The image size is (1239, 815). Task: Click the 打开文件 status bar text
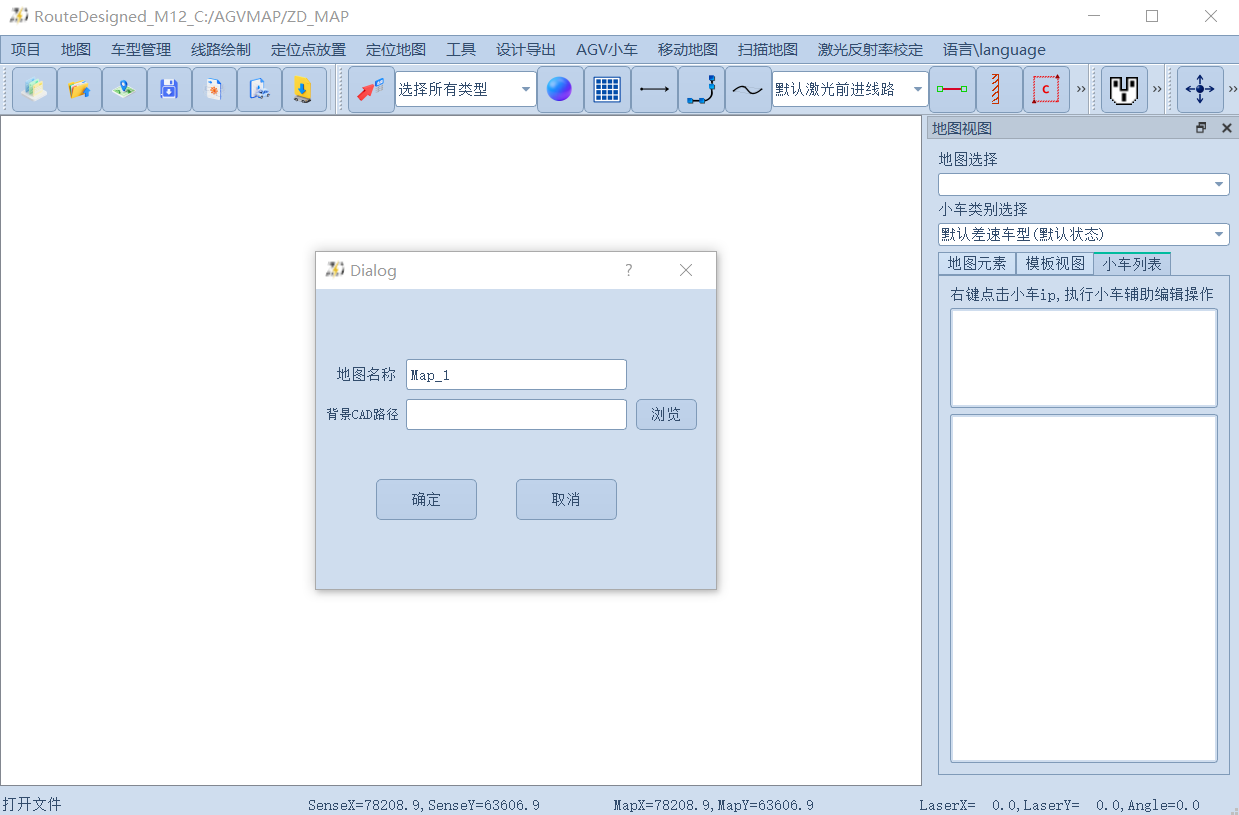click(x=32, y=804)
